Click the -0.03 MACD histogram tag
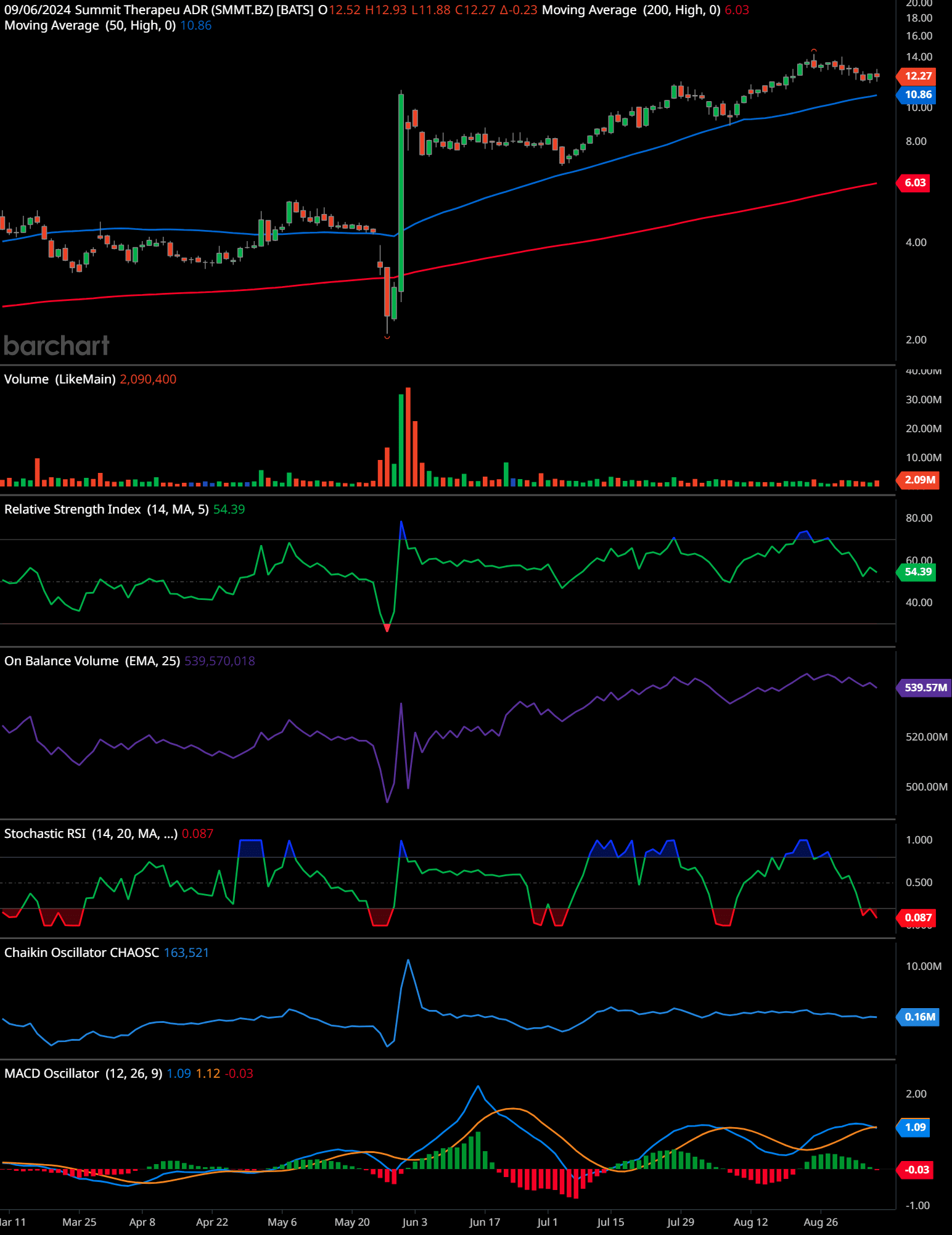Screen dimensions: 952x1235 click(916, 1170)
